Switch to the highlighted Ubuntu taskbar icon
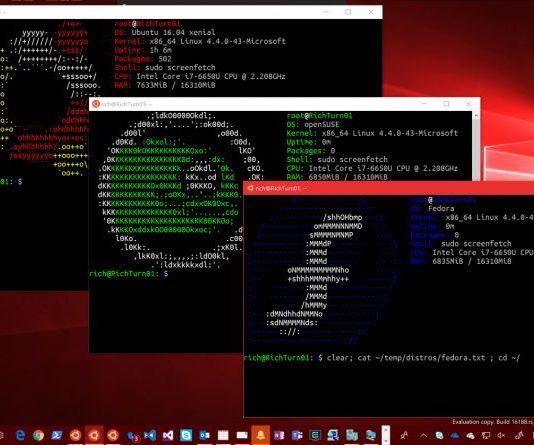This screenshot has height=445, width=534. click(94, 435)
